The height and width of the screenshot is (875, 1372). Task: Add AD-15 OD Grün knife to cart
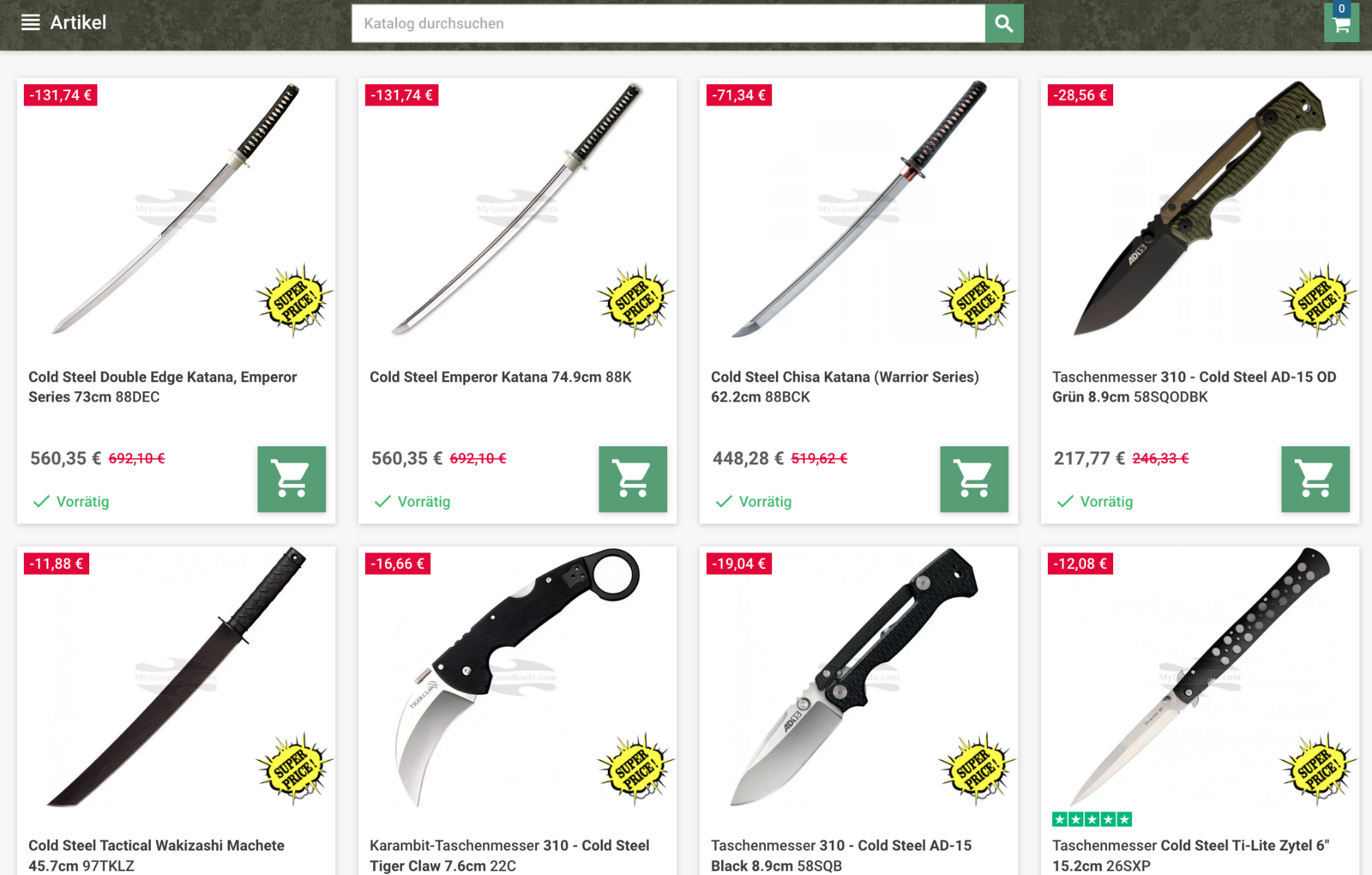tap(1315, 479)
